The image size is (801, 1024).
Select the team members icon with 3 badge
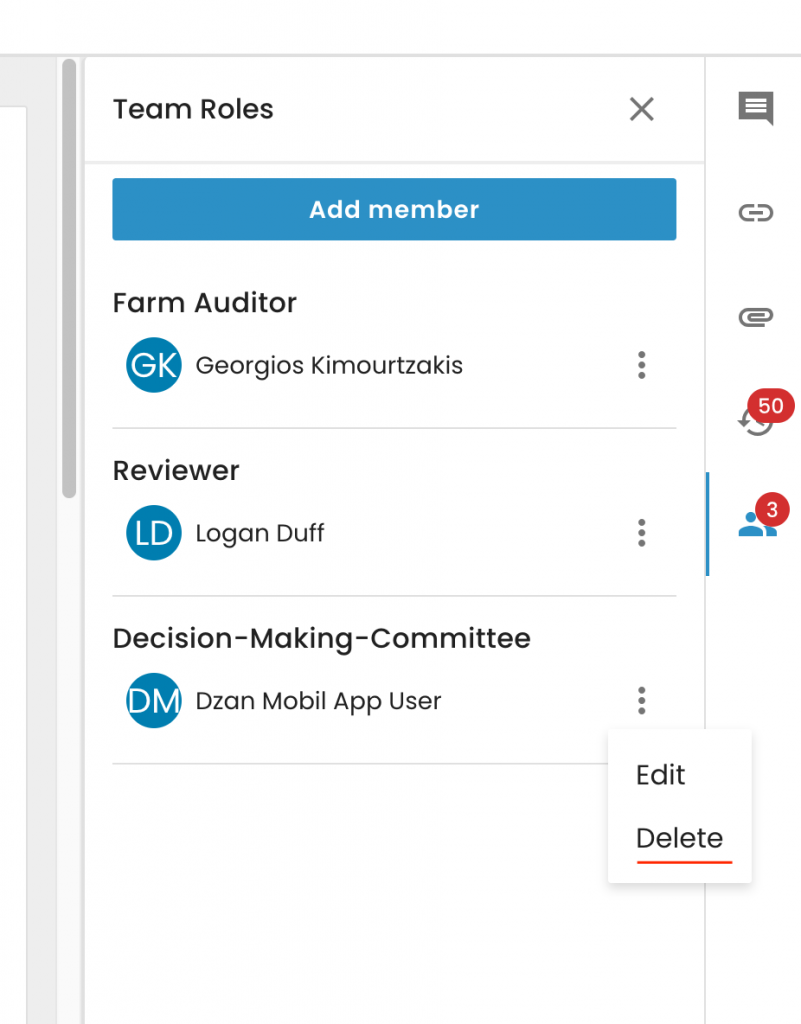point(757,523)
